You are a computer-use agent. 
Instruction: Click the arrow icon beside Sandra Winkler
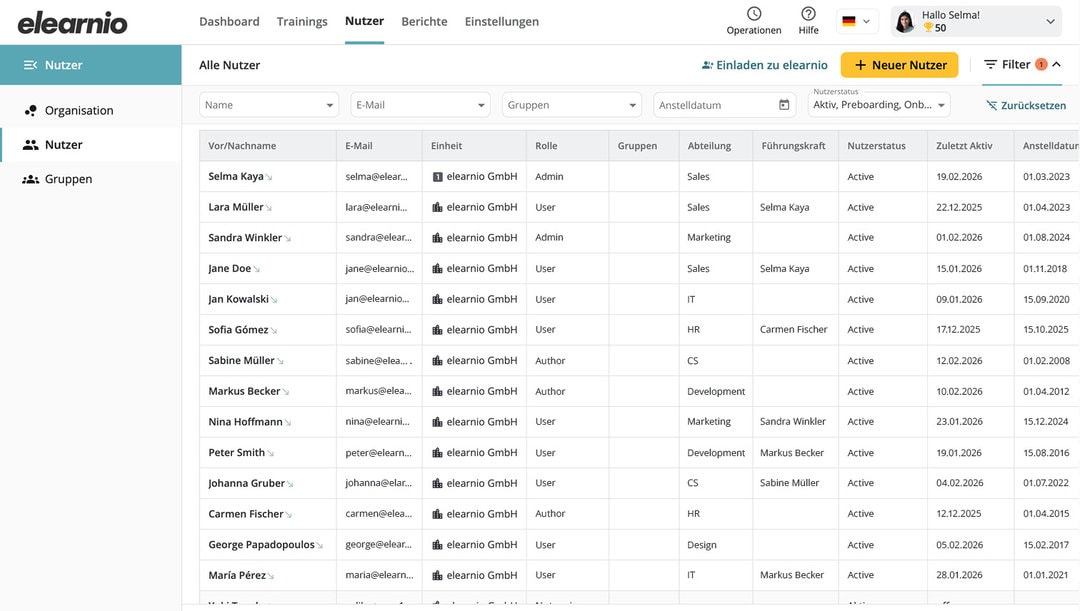287,239
